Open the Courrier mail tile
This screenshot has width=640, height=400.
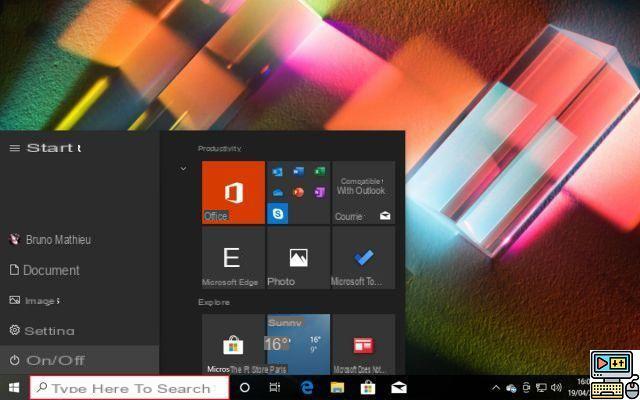pyautogui.click(x=364, y=192)
